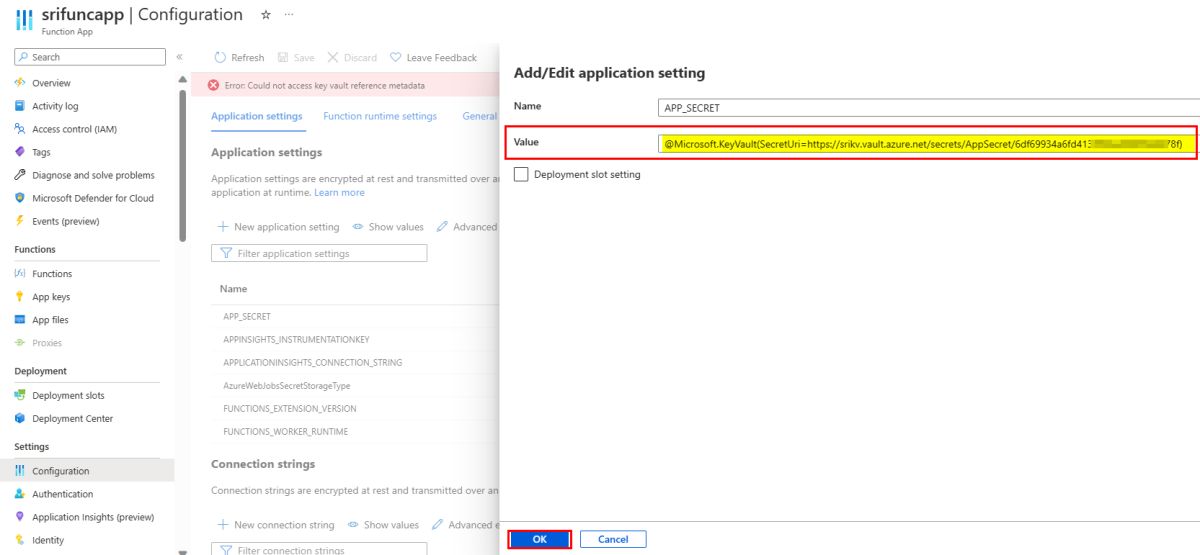Select FUNCTIONS_EXTENSION_VERSION row
This screenshot has width=1200, height=555.
355,408
